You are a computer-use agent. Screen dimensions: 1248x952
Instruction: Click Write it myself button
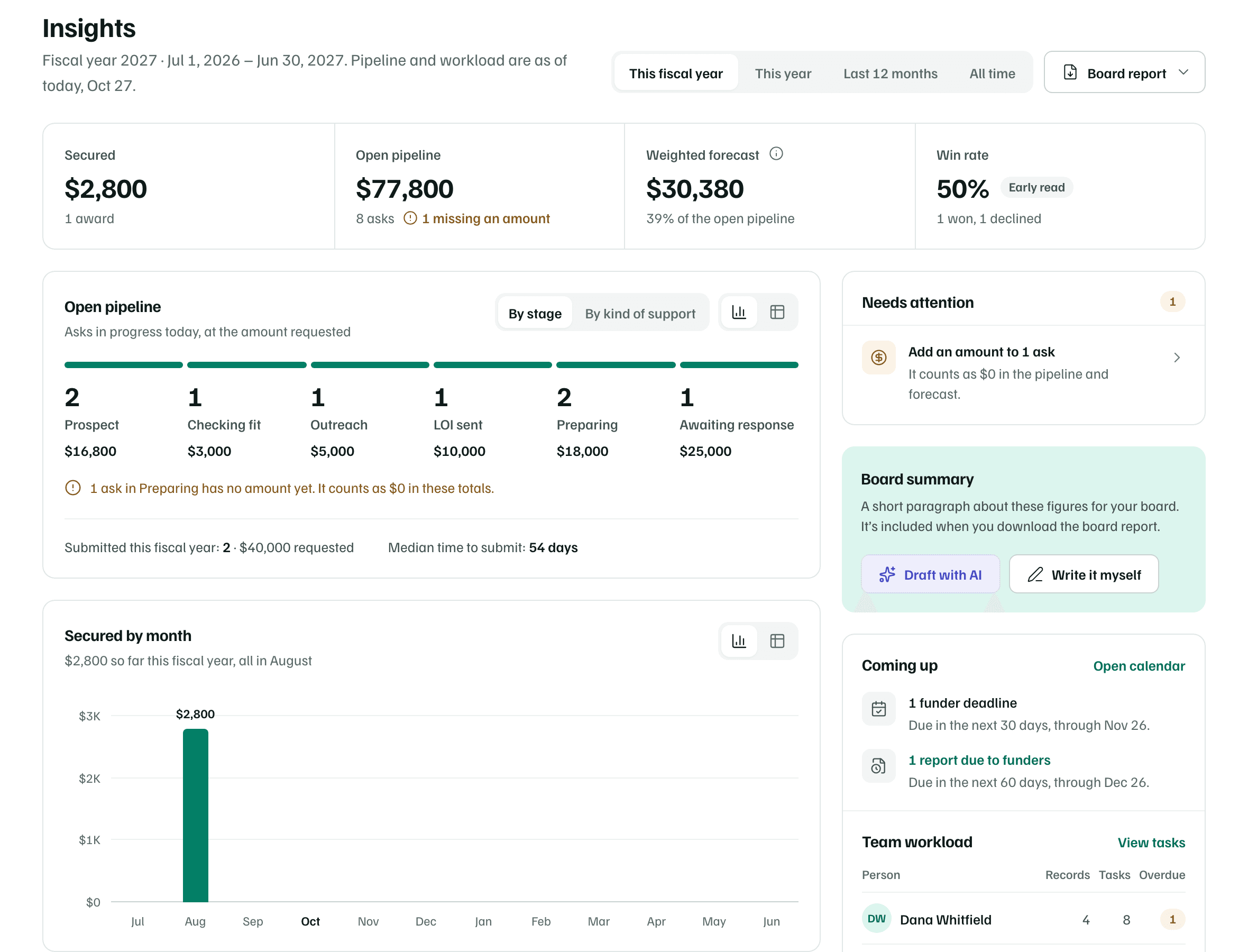pyautogui.click(x=1083, y=574)
